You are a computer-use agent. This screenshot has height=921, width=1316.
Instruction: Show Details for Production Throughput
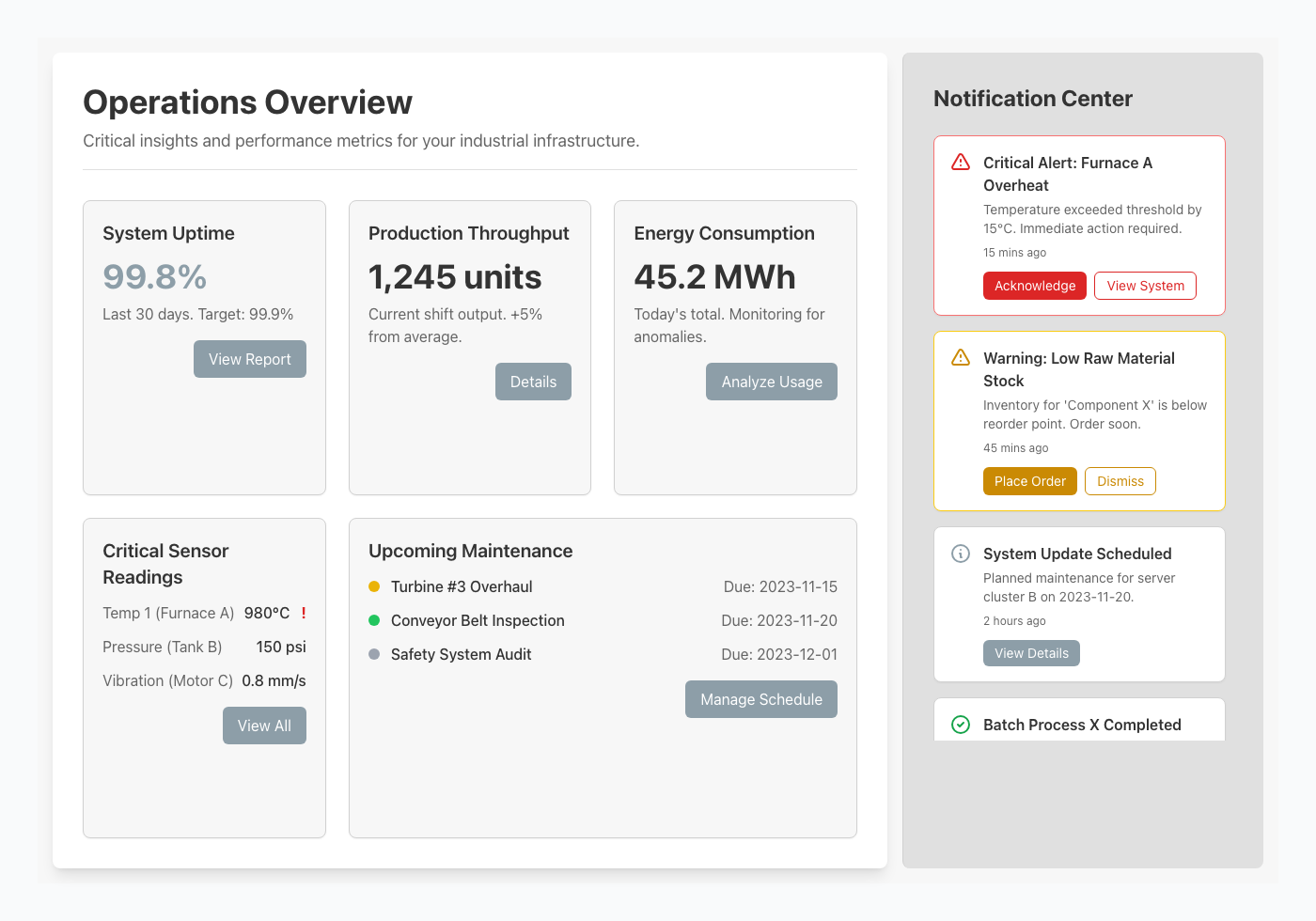(533, 381)
